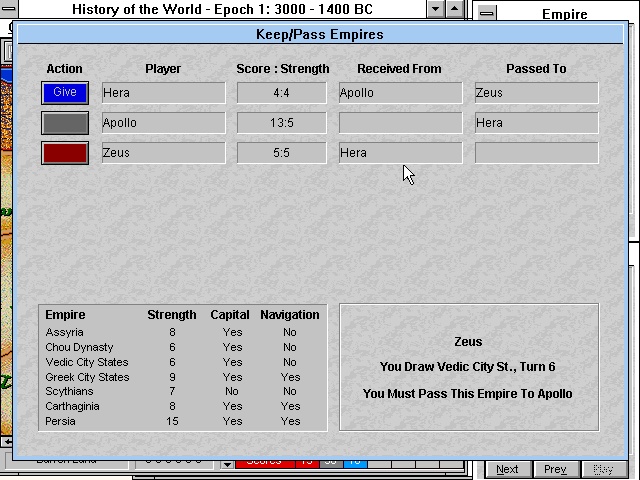Click Passed To field showing Hera
This screenshot has height=480, width=640.
tap(536, 123)
